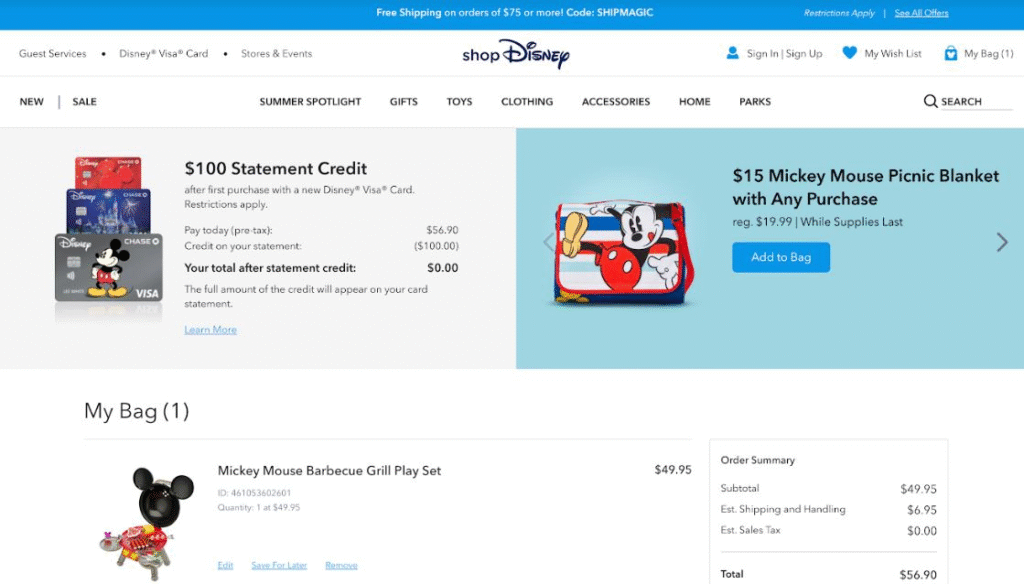Click the search magnifying glass icon
This screenshot has height=584, width=1024.
[x=930, y=101]
